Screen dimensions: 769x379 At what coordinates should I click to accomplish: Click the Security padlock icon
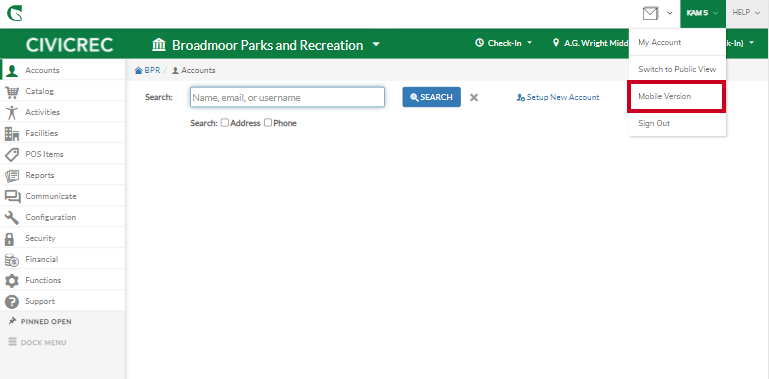[9, 239]
